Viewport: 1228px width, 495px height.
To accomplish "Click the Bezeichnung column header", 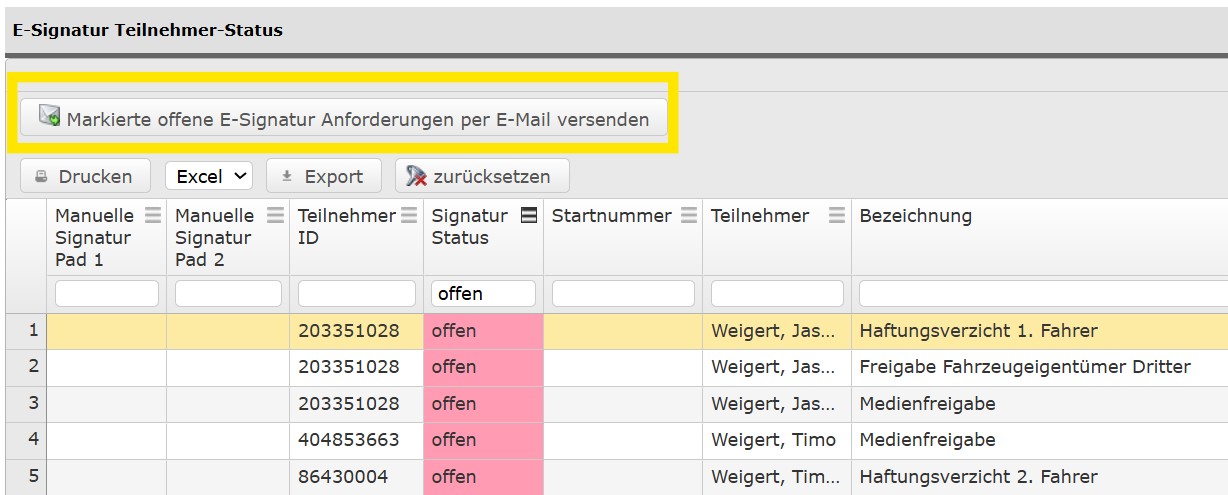I will [915, 215].
